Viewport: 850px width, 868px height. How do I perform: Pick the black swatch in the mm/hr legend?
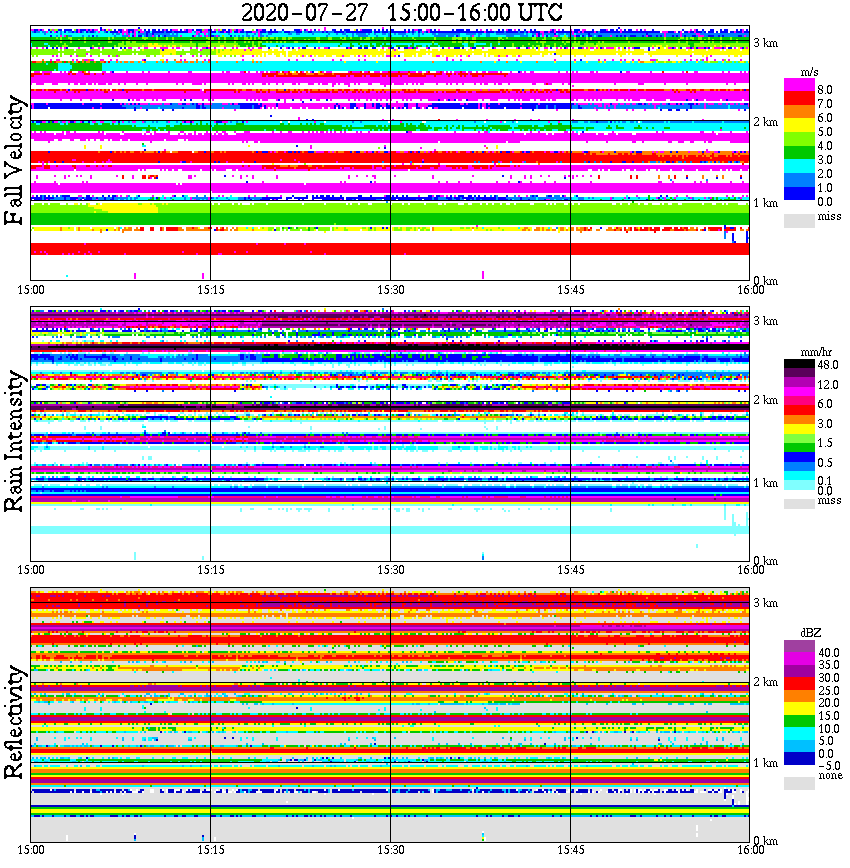(x=799, y=364)
